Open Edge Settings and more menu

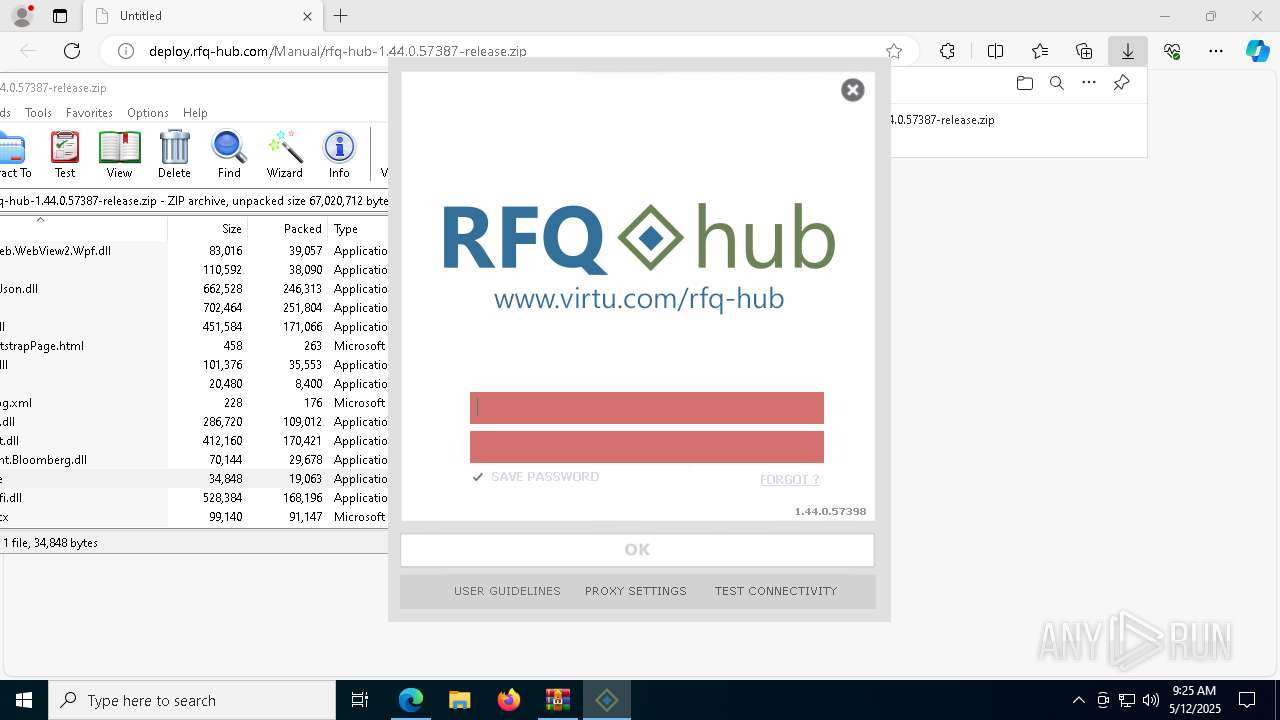1216,51
